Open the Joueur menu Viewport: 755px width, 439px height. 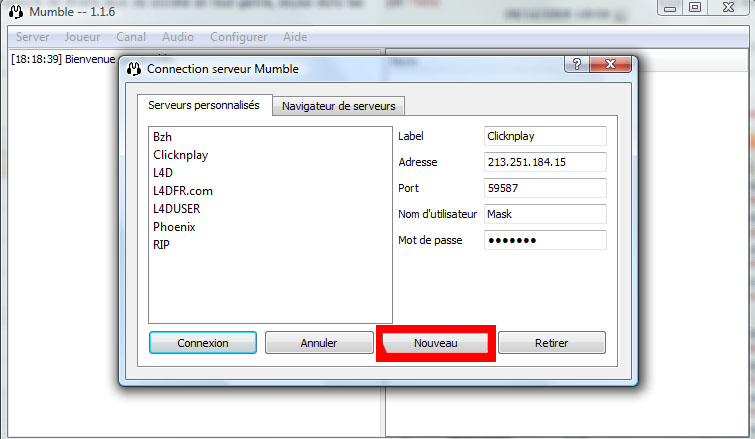click(82, 37)
